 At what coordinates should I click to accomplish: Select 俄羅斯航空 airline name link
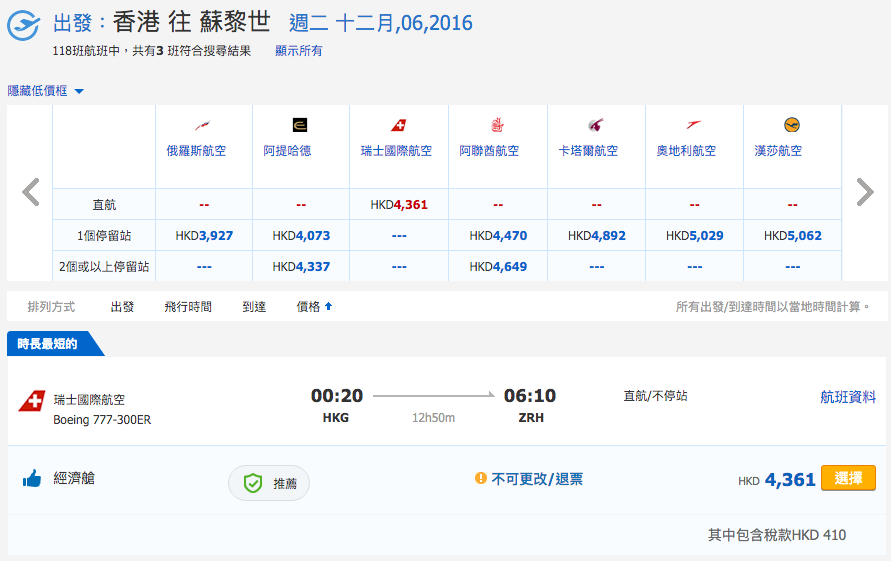196,151
